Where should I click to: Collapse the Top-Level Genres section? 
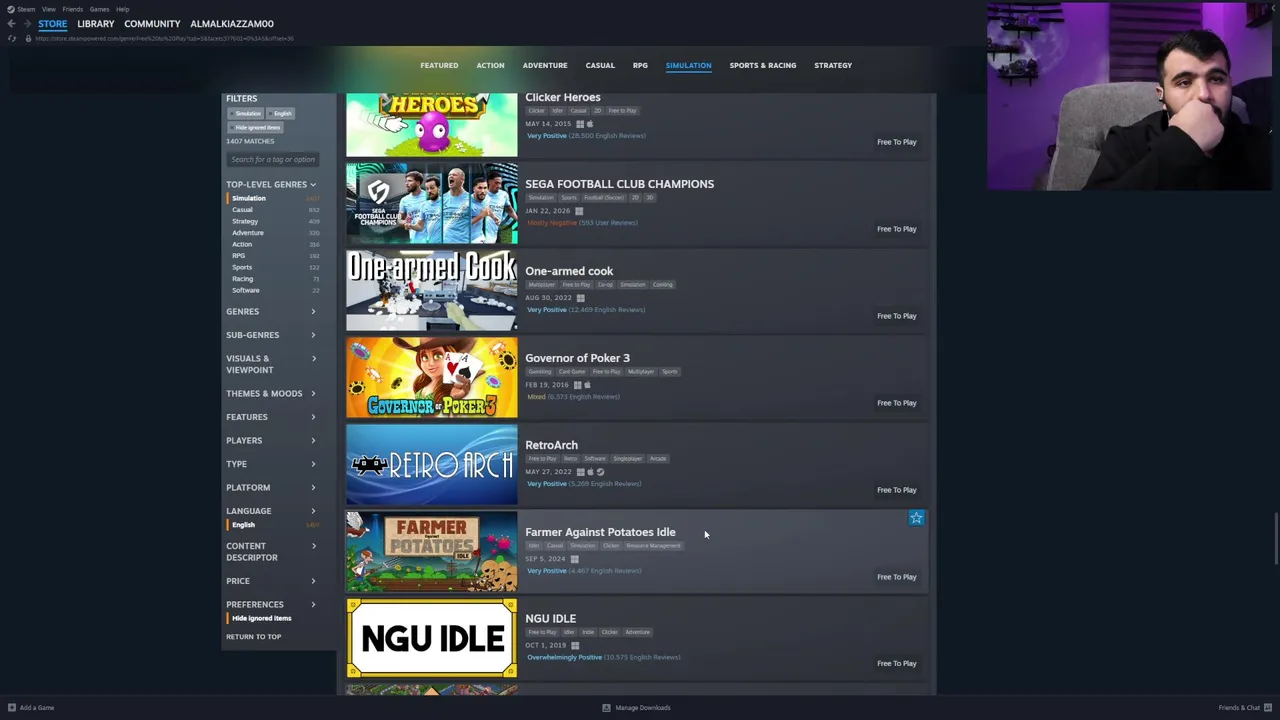(271, 184)
